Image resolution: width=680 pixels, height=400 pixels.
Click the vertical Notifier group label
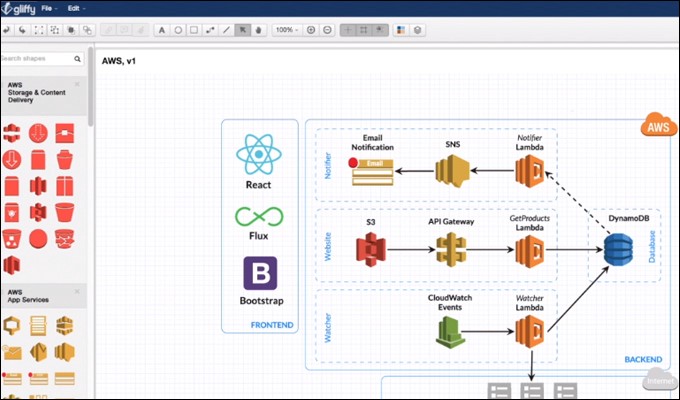[328, 165]
